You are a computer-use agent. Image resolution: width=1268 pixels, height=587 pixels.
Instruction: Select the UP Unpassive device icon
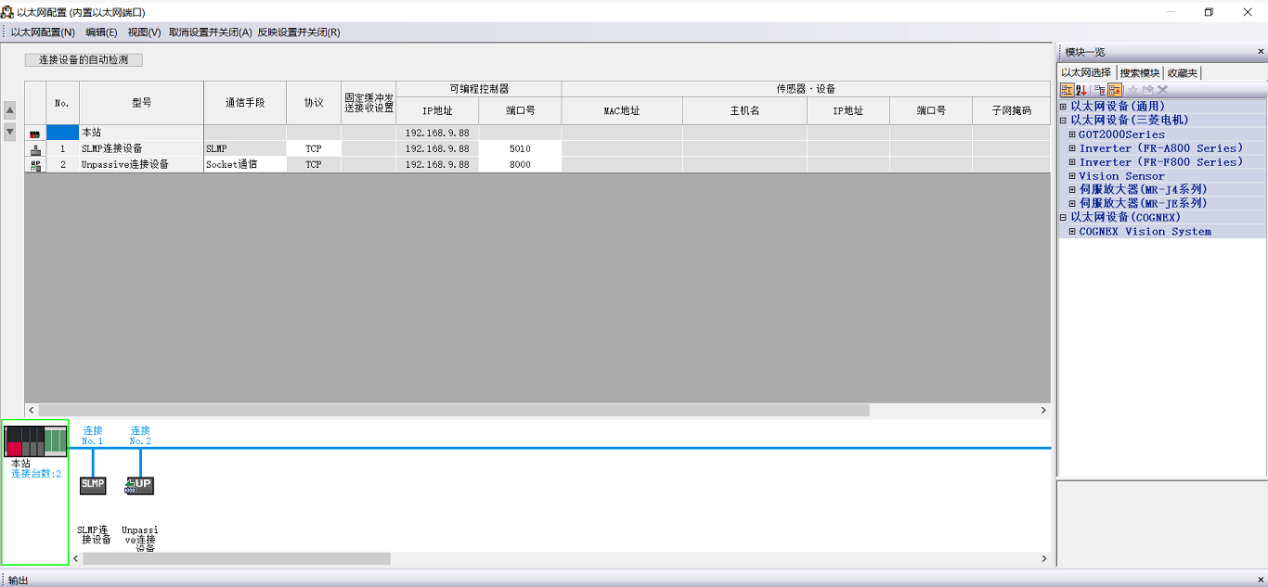click(140, 485)
